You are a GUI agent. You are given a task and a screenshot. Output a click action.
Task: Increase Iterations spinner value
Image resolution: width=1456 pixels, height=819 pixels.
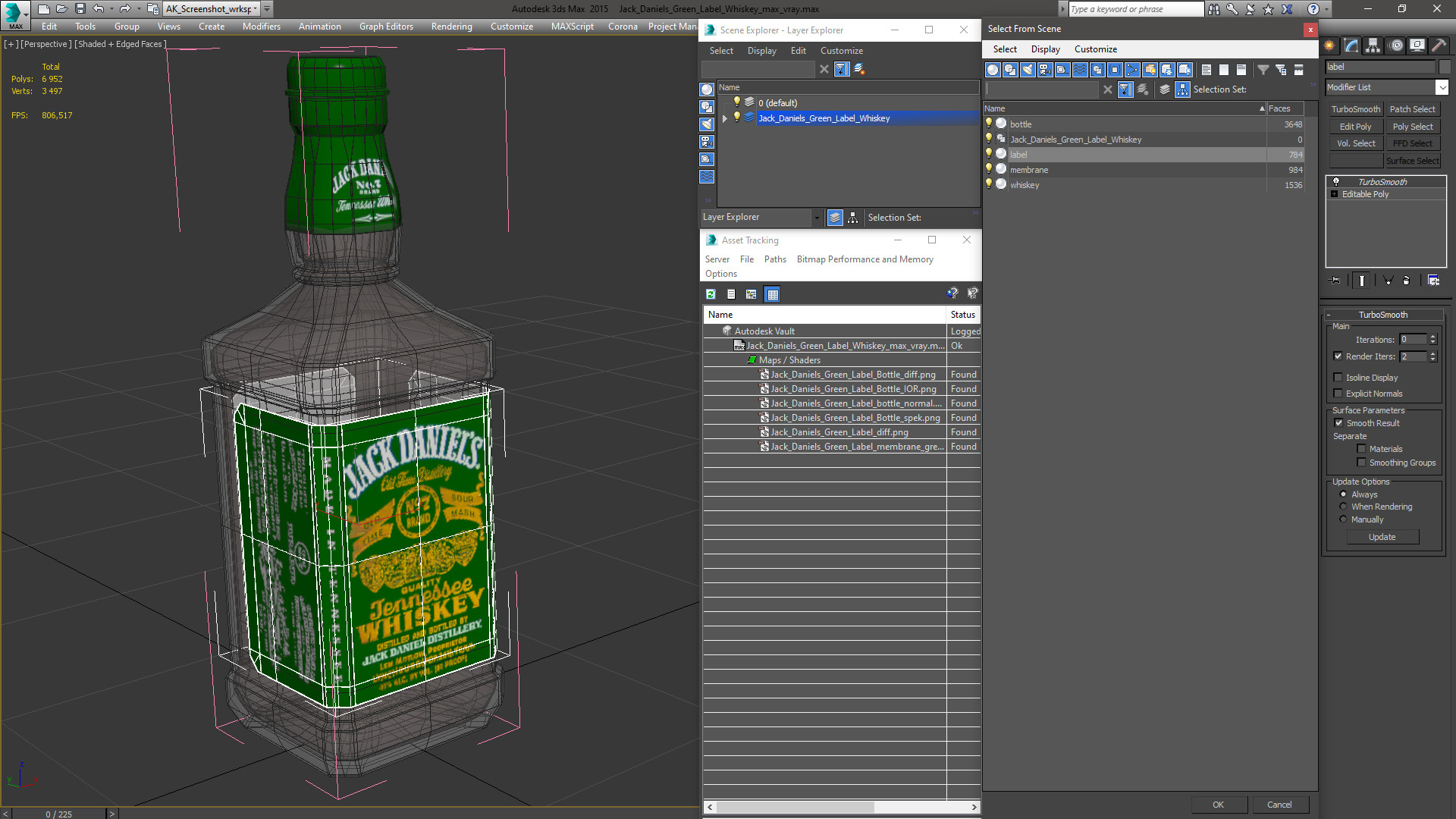point(1432,337)
